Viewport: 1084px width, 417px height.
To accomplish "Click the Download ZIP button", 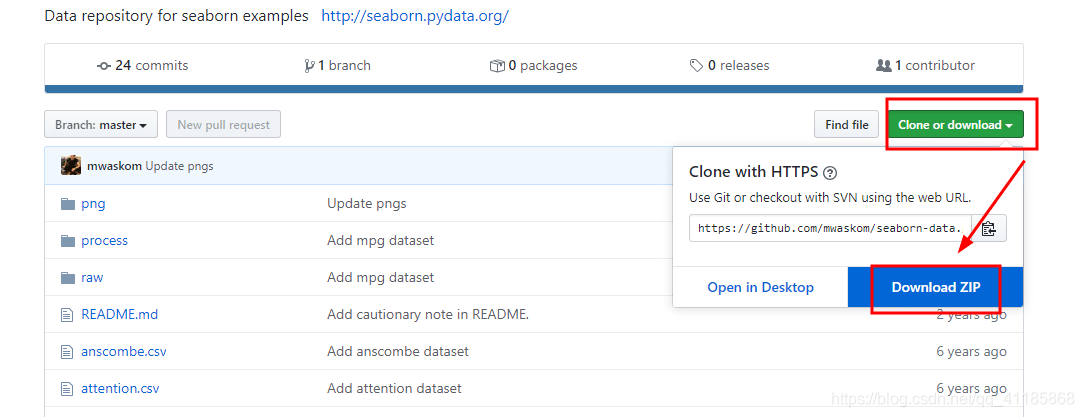I will [x=935, y=287].
